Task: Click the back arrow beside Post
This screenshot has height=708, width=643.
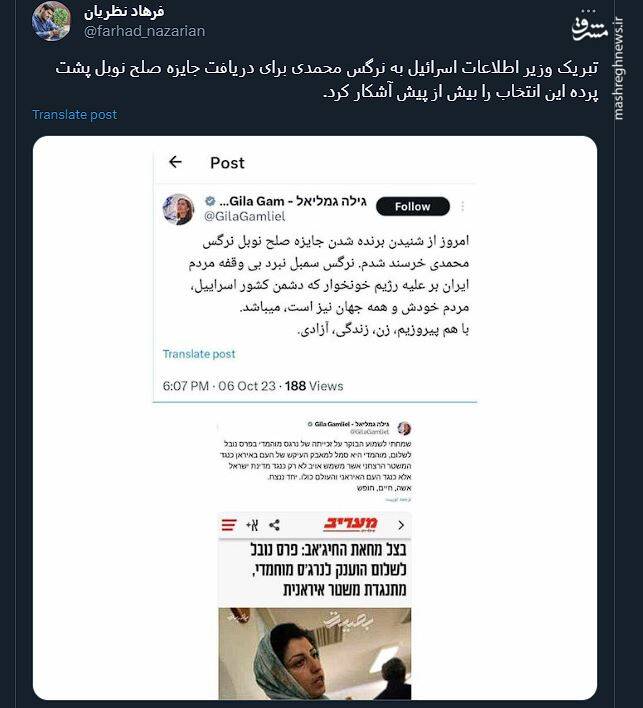Action: tap(175, 162)
